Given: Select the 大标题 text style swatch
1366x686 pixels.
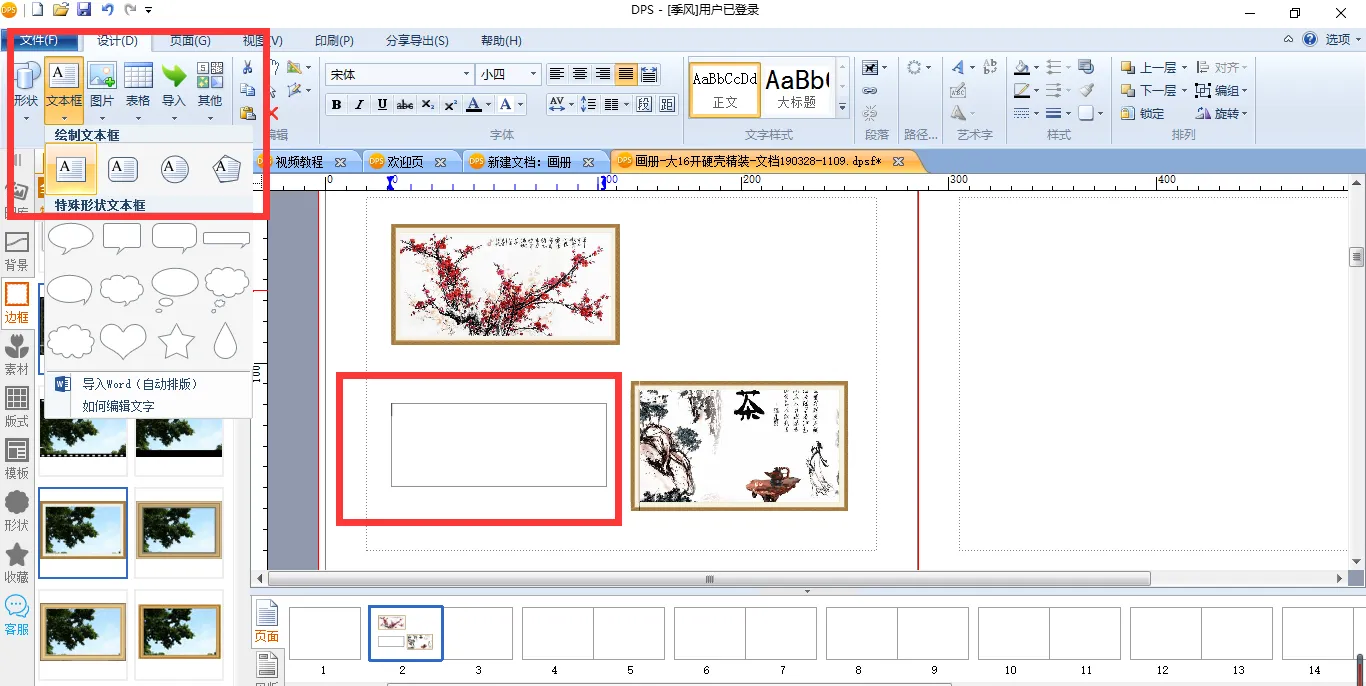Looking at the screenshot, I should coord(796,90).
